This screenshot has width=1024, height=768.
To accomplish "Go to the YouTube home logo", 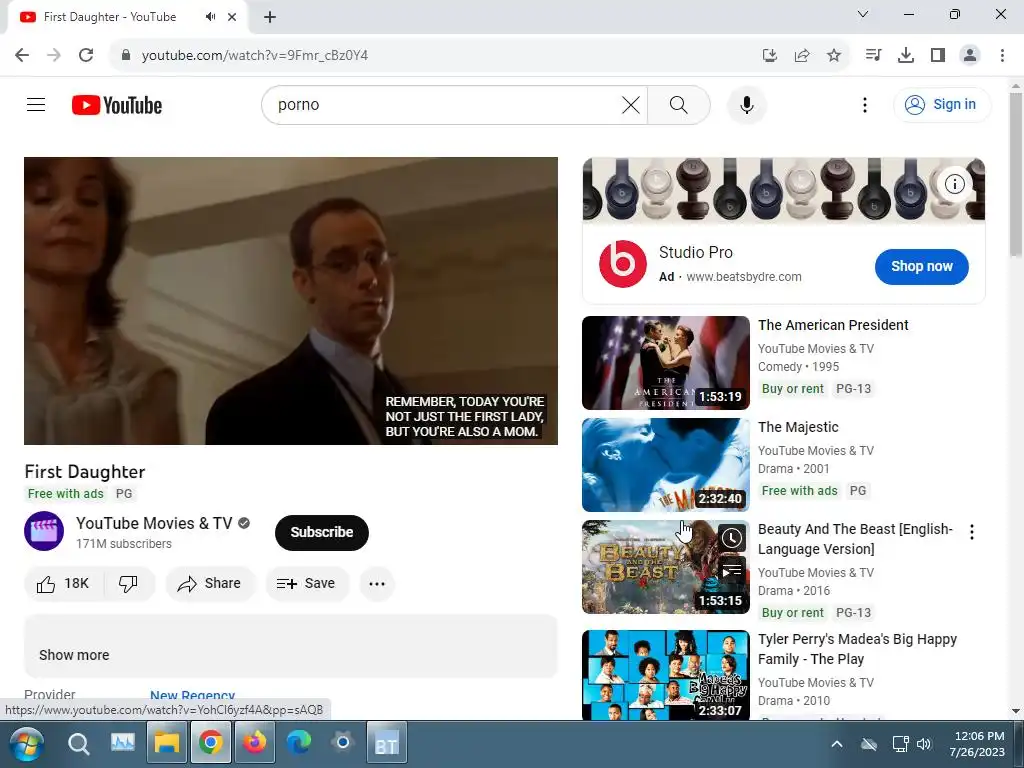I will pos(117,105).
